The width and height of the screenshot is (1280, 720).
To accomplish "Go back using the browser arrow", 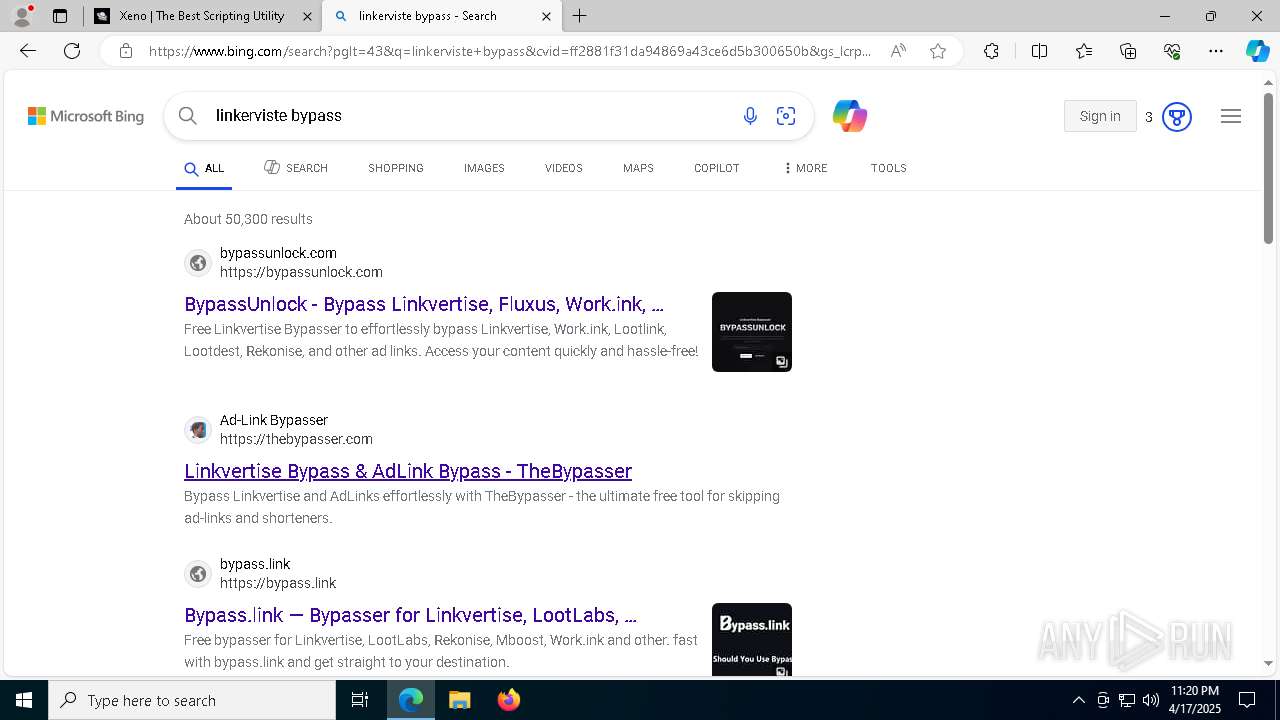I will point(28,51).
